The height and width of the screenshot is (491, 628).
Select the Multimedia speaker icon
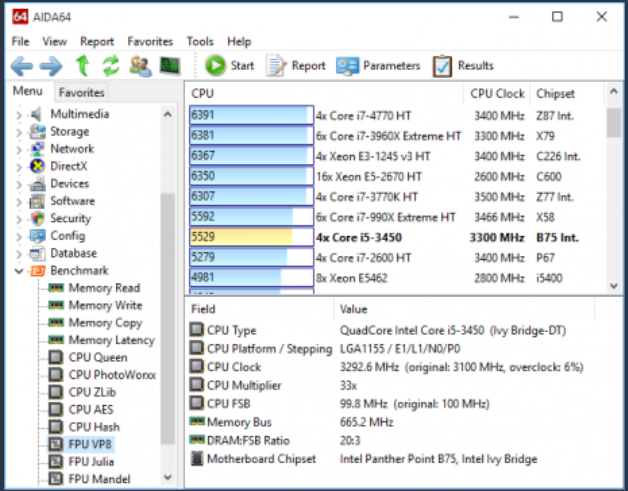tap(37, 114)
